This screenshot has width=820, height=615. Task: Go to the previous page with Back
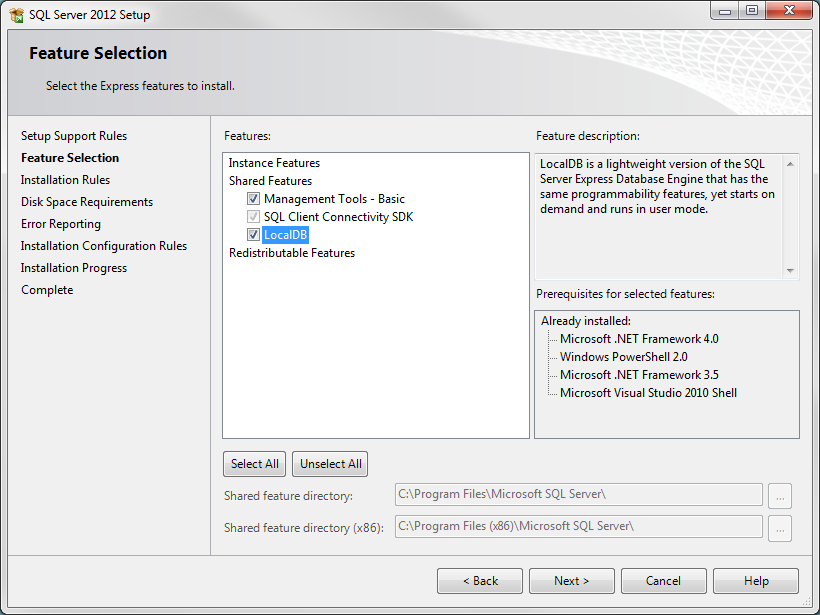[480, 581]
